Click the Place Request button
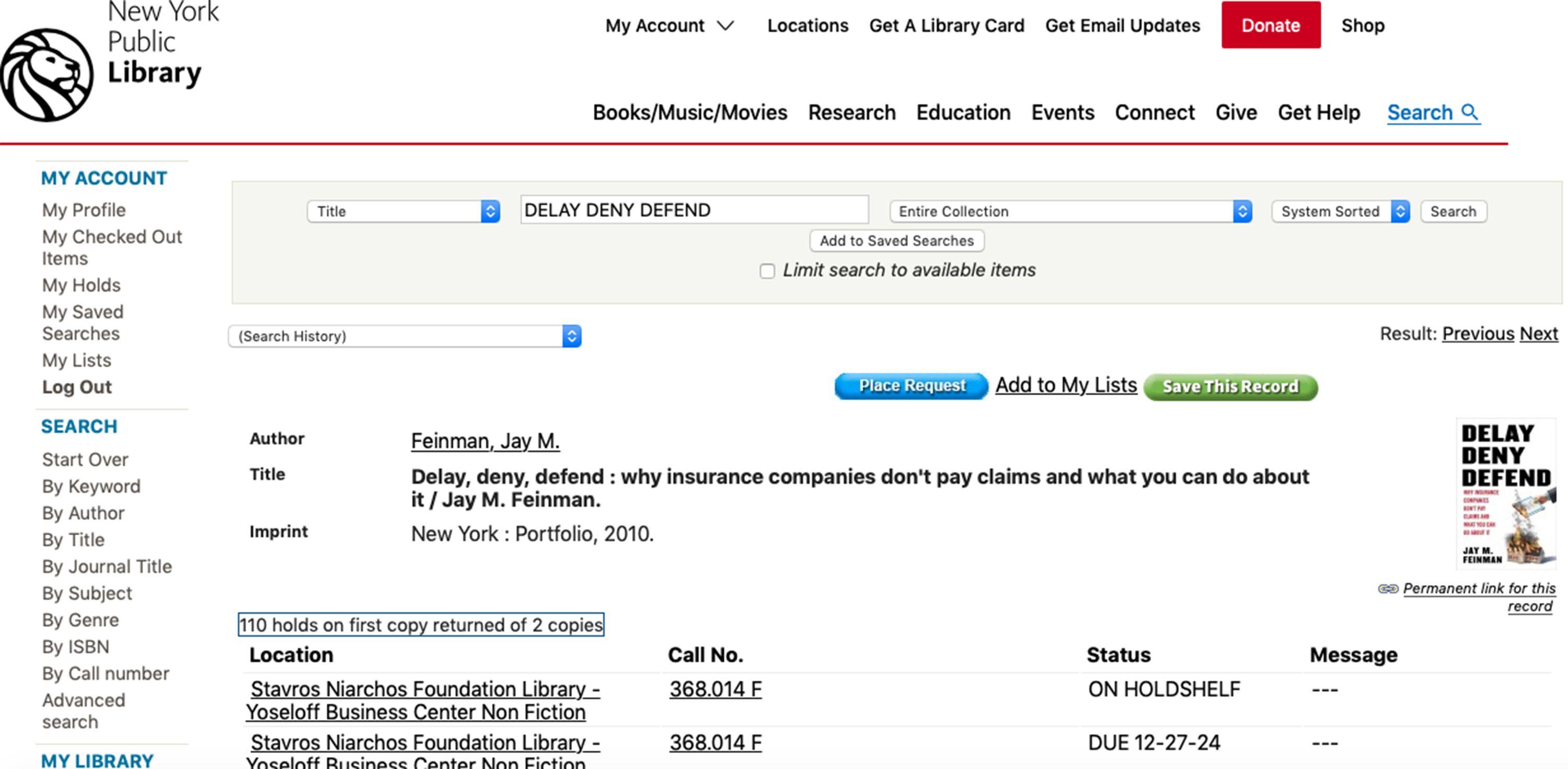The image size is (1568, 769). click(x=911, y=386)
